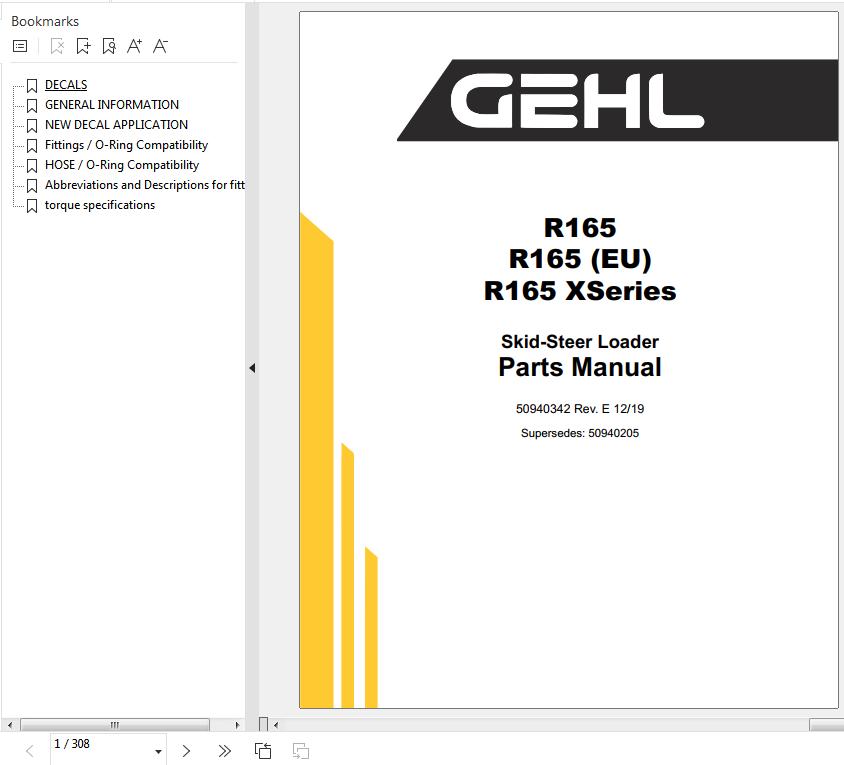Click the find bookmark icon

coord(109,46)
